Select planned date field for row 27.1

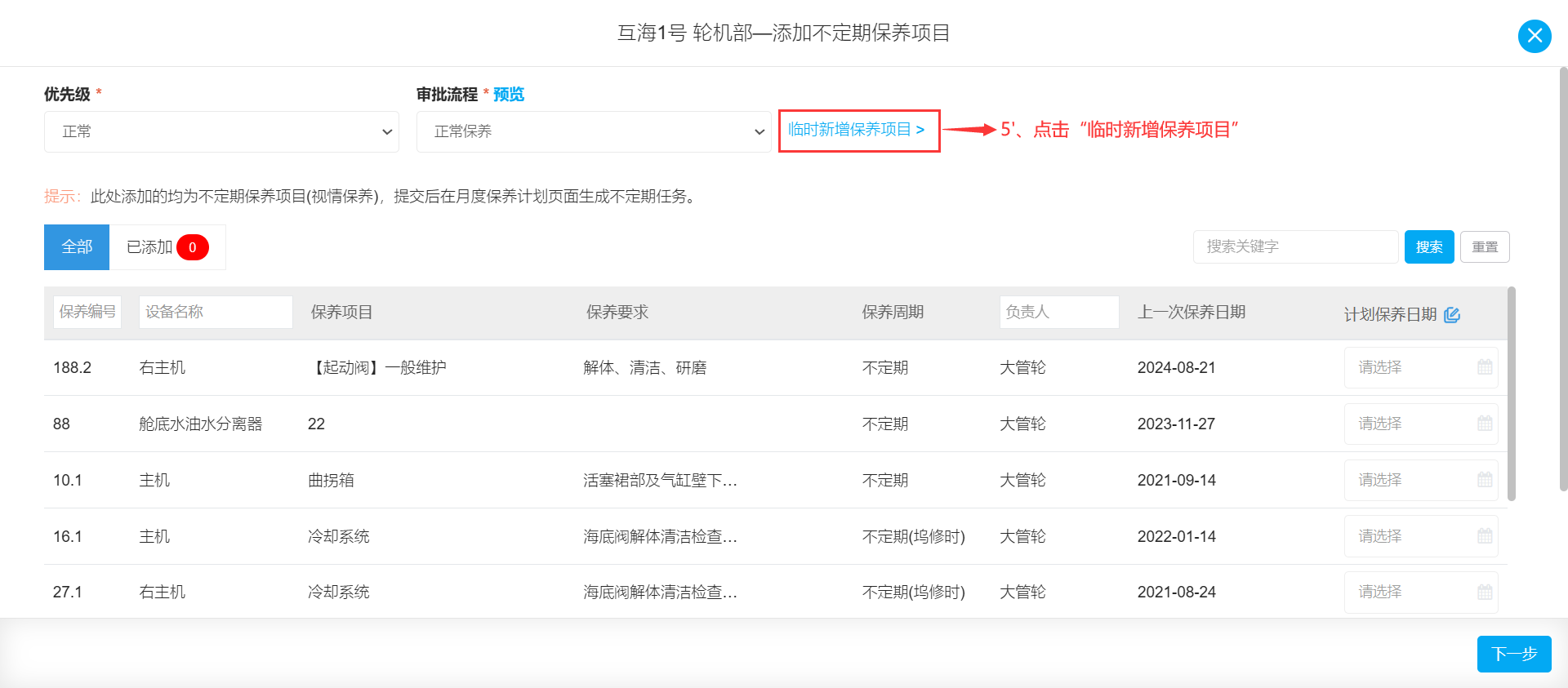pyautogui.click(x=1421, y=592)
